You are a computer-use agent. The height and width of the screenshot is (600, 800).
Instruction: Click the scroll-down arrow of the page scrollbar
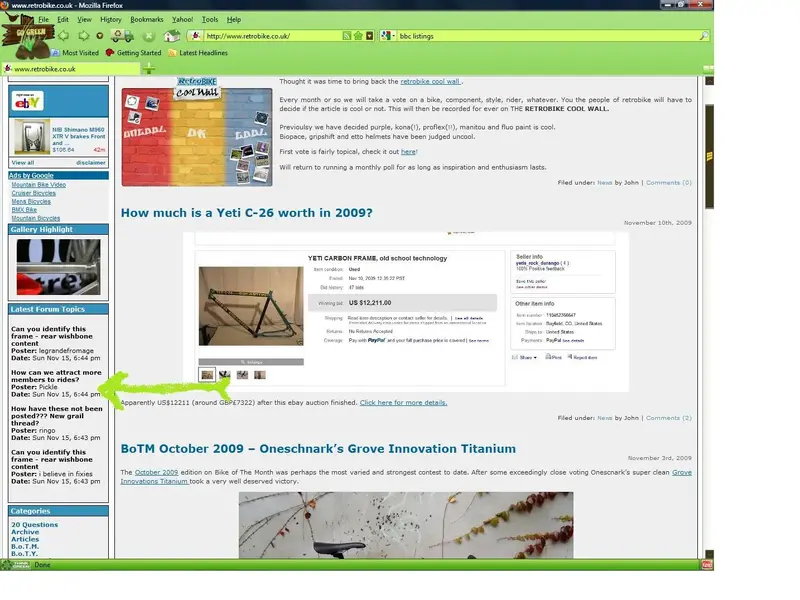[709, 554]
